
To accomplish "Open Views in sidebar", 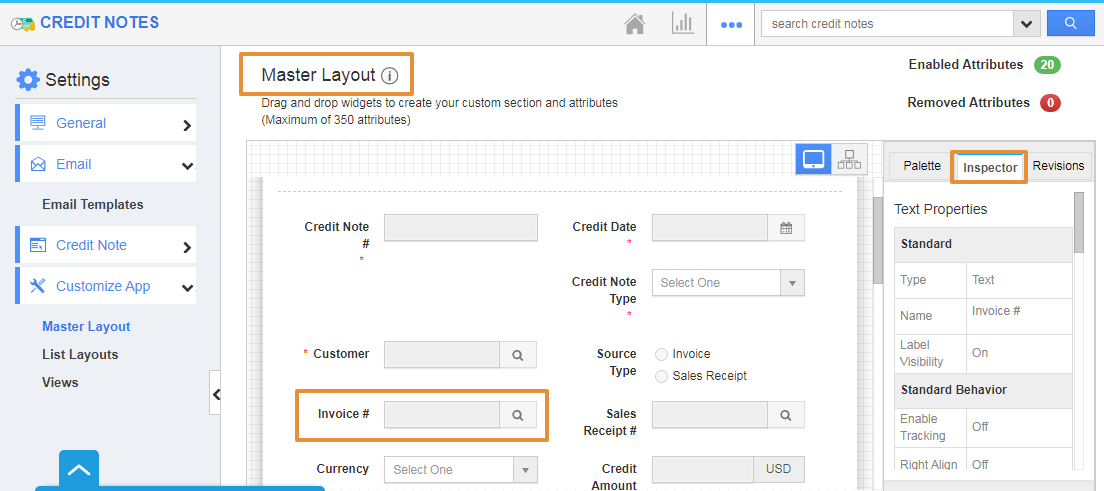I will (x=60, y=383).
